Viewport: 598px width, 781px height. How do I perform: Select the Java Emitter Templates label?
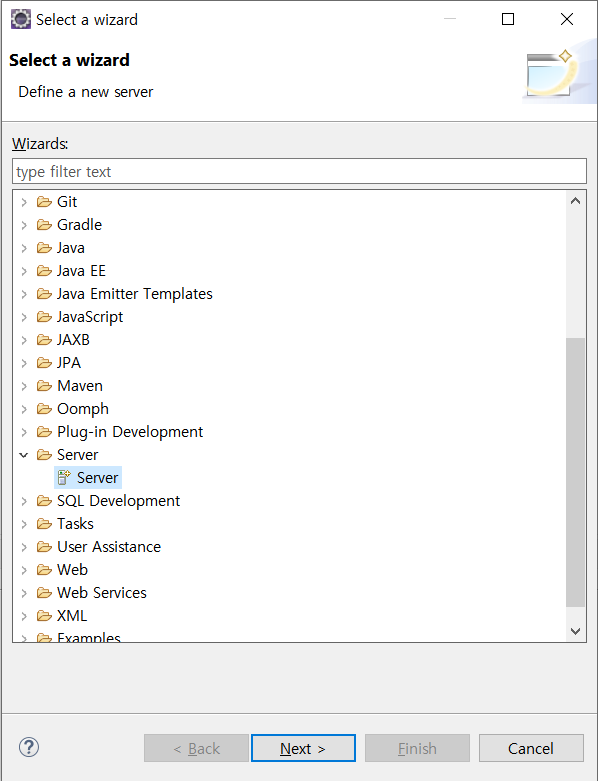(x=134, y=294)
